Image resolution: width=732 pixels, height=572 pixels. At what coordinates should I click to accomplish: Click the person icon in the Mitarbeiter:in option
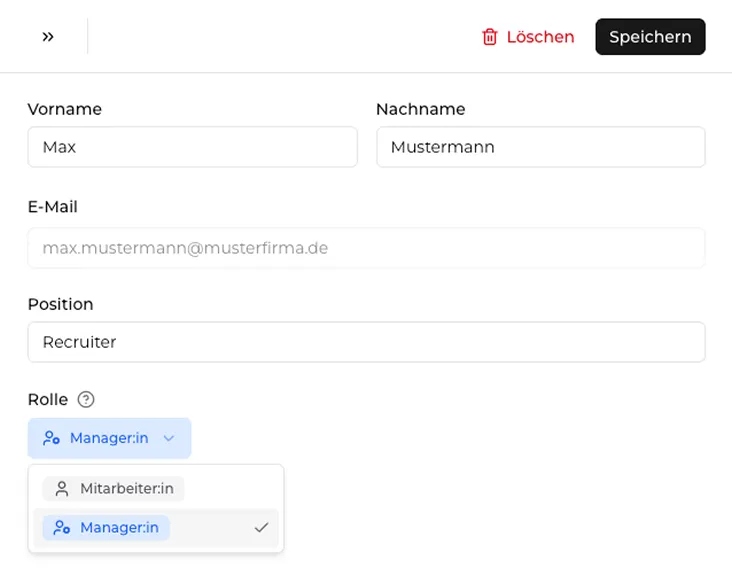tap(62, 489)
